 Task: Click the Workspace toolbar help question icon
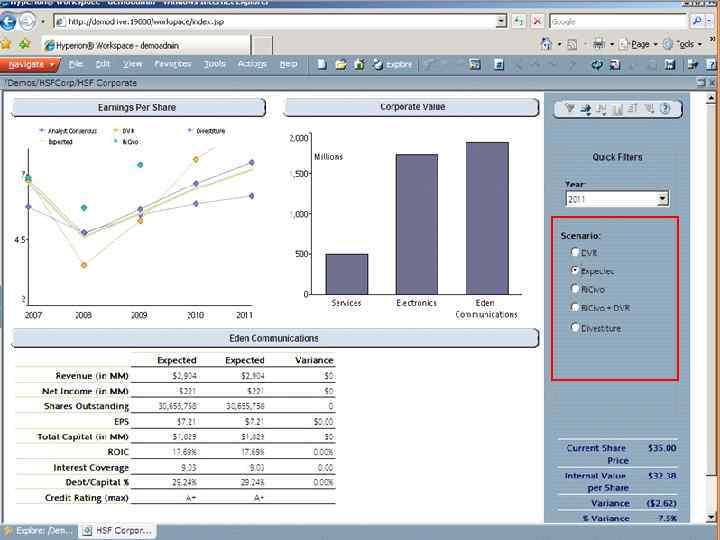(x=712, y=65)
